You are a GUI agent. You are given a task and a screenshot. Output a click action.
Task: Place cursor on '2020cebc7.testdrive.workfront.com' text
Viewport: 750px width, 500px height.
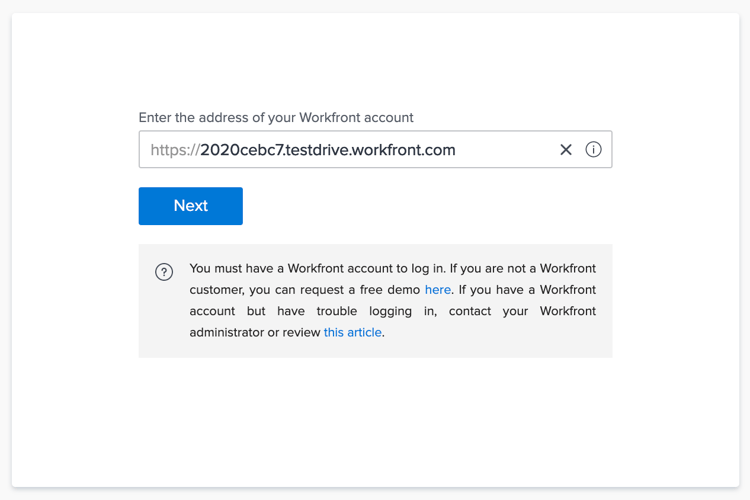(328, 150)
